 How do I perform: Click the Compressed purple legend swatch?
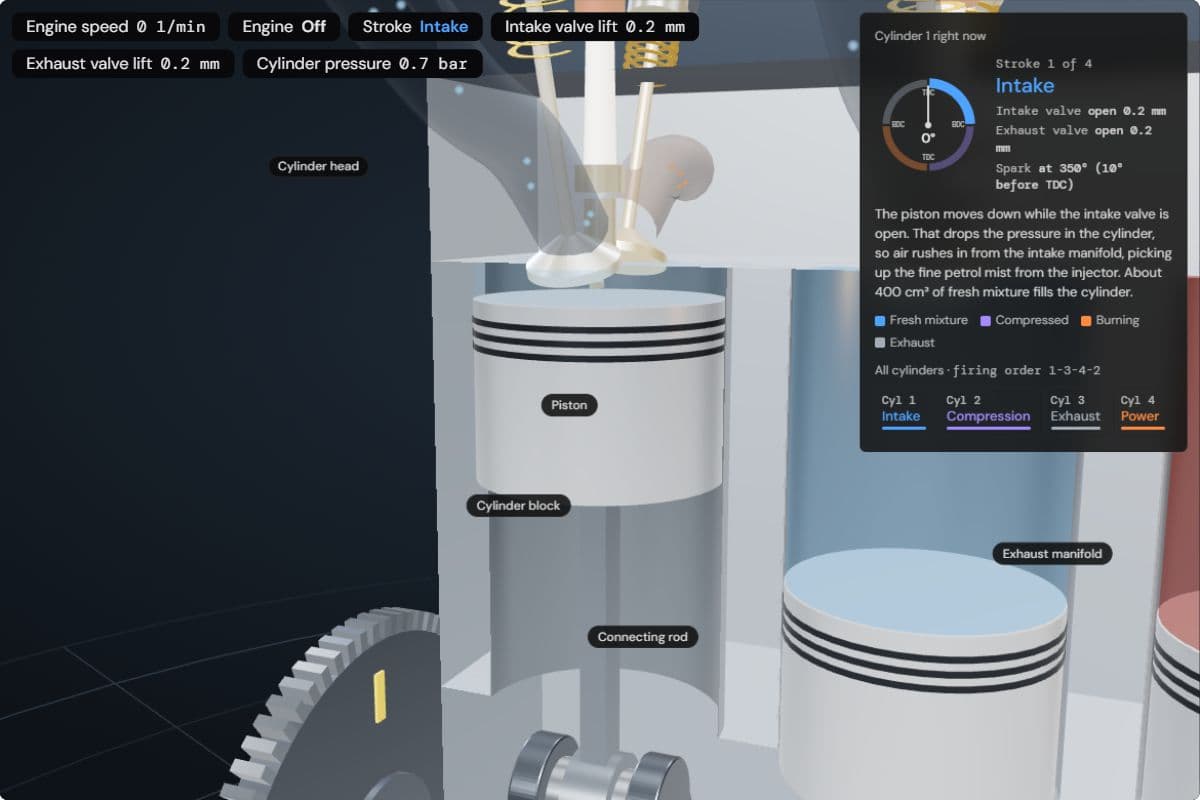[985, 321]
